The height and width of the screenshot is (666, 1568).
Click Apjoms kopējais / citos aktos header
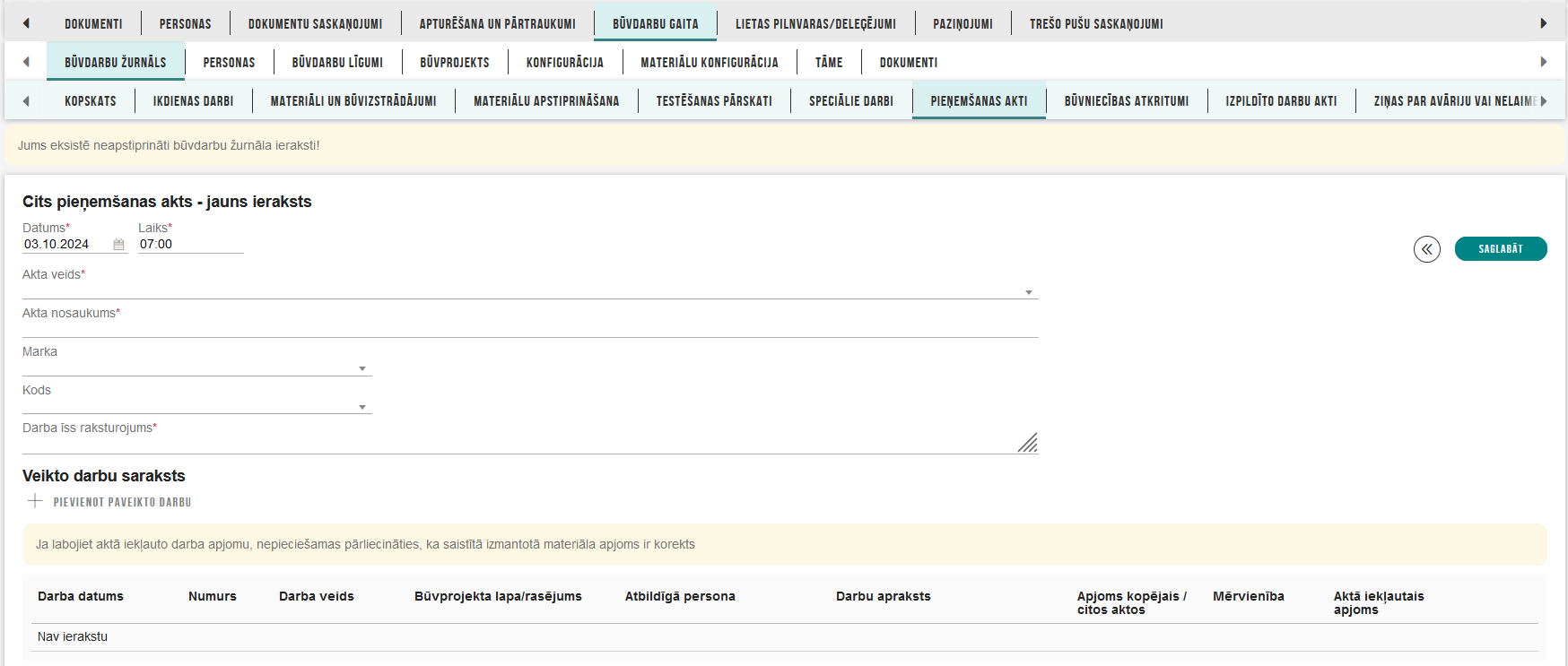pyautogui.click(x=1132, y=602)
